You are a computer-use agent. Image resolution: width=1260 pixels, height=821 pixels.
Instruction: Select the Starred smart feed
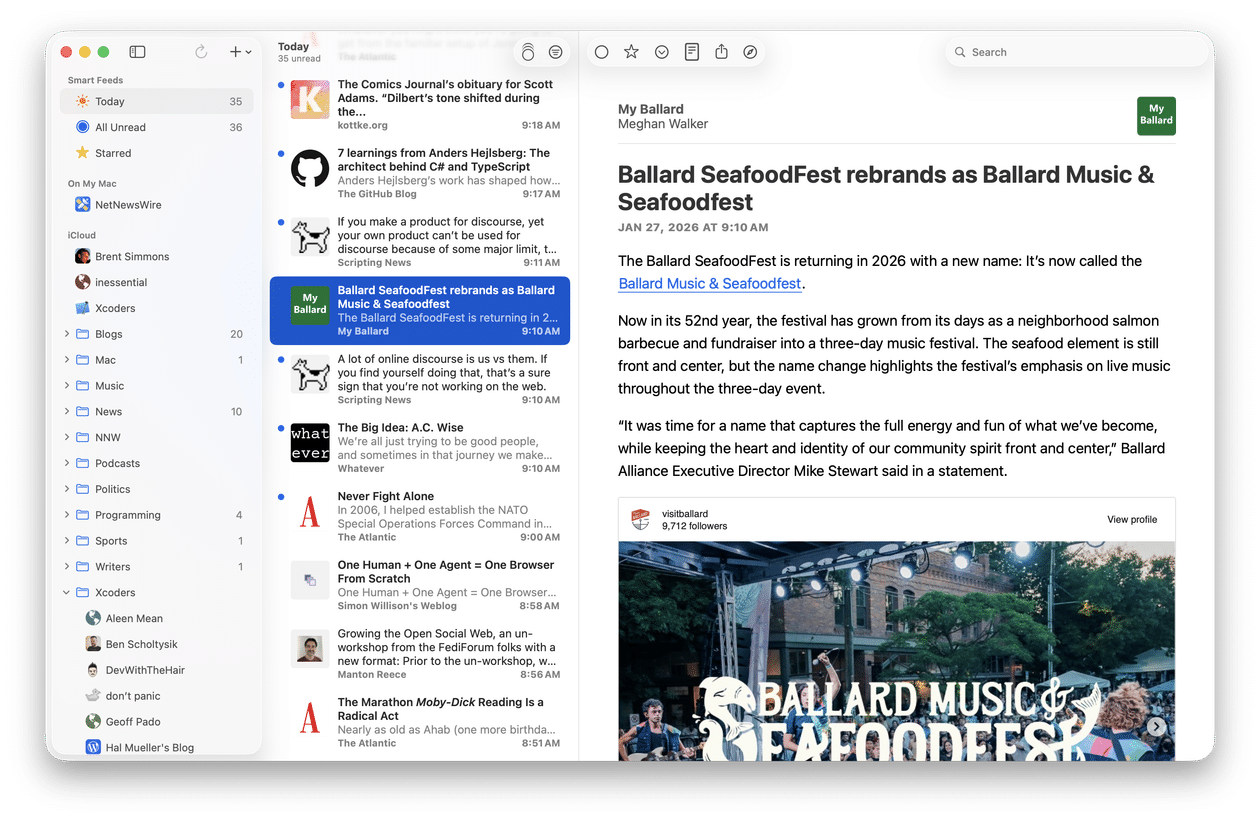(112, 153)
